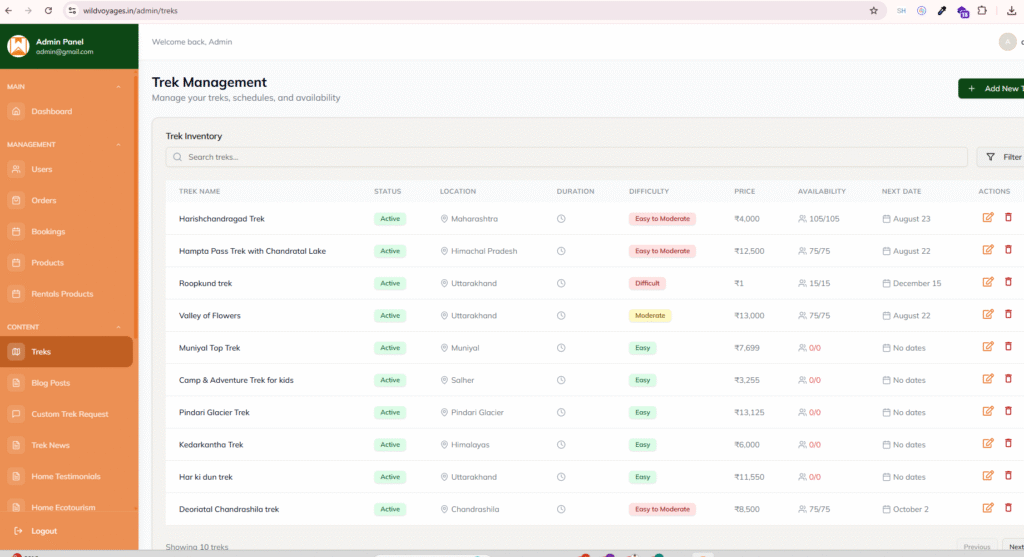Screen dimensions: 1024x557
Task: Go to Previous page of treks
Action: (977, 547)
